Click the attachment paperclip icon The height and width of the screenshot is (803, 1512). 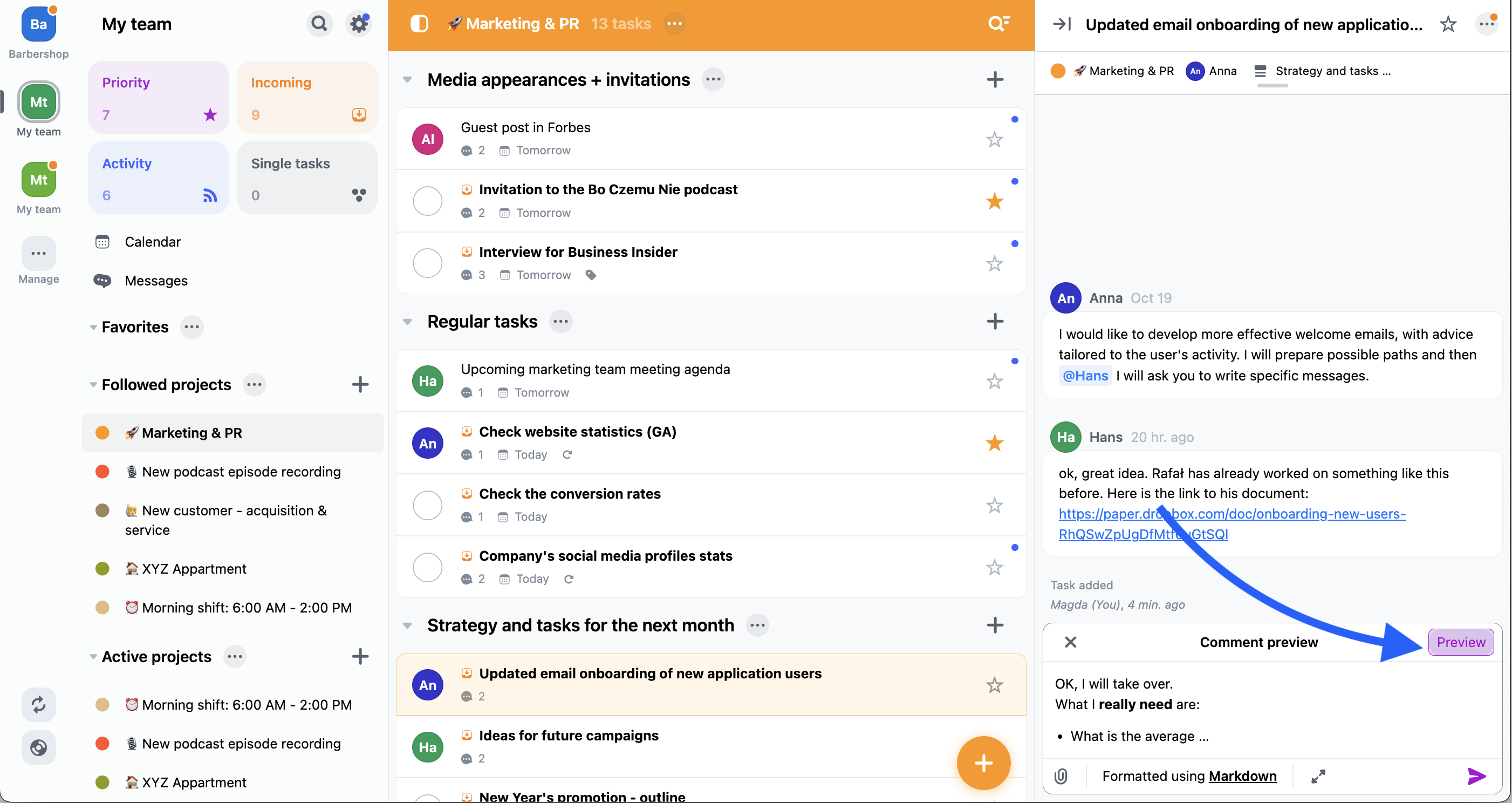pyautogui.click(x=1061, y=776)
